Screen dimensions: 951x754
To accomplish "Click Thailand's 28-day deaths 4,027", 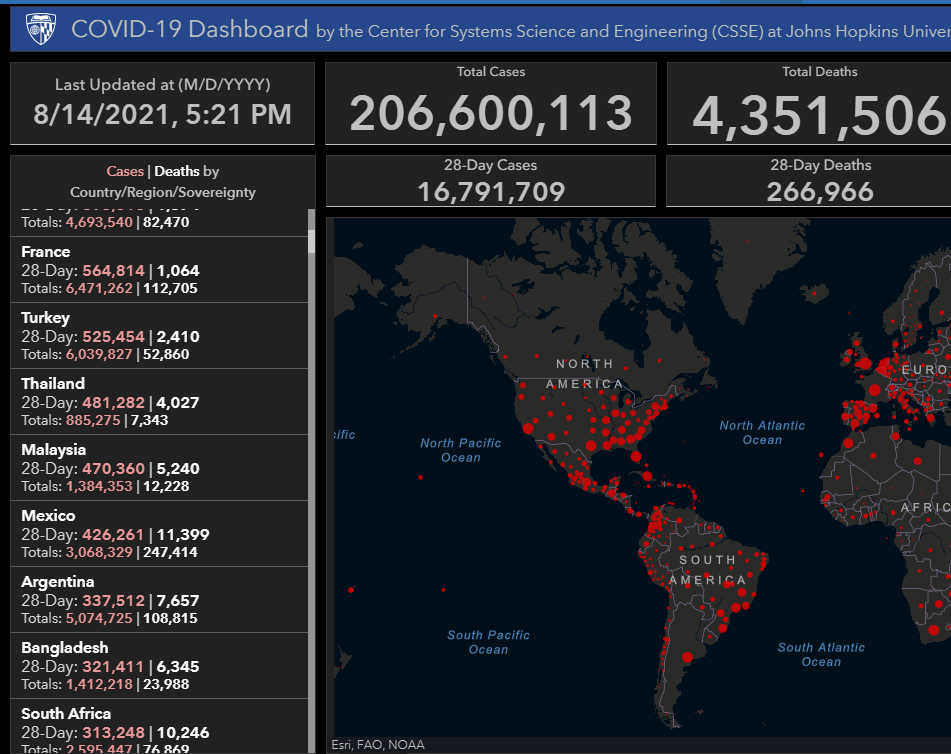I will coord(178,403).
